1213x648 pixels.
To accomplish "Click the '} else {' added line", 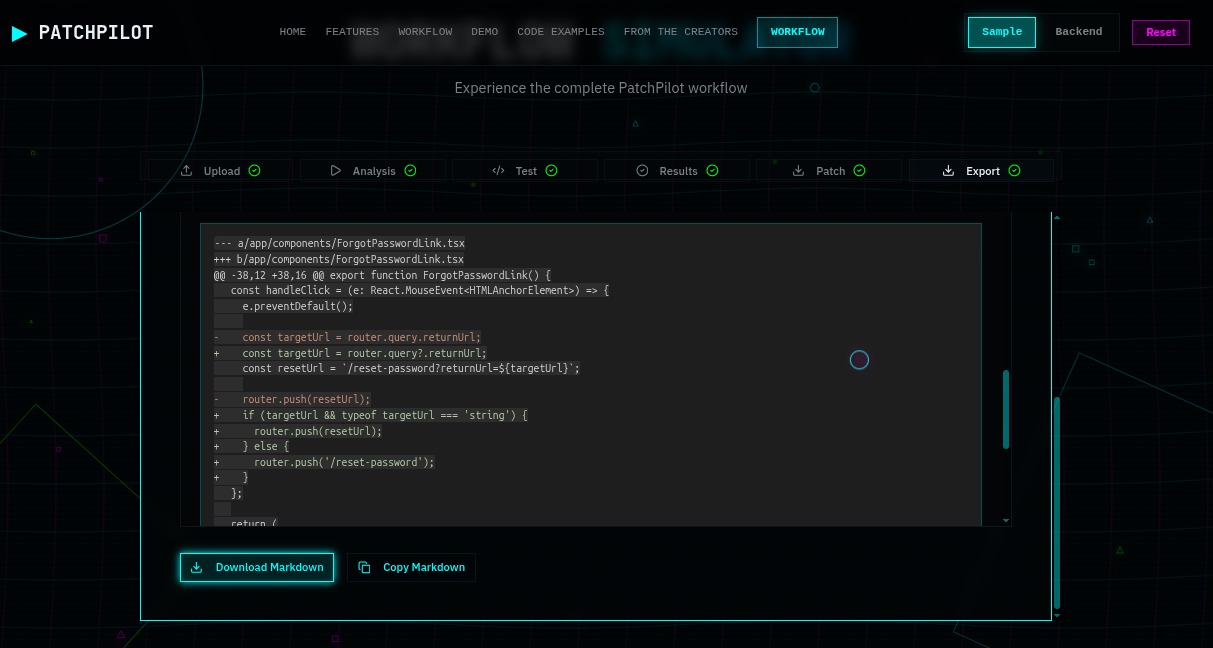I will [251, 446].
